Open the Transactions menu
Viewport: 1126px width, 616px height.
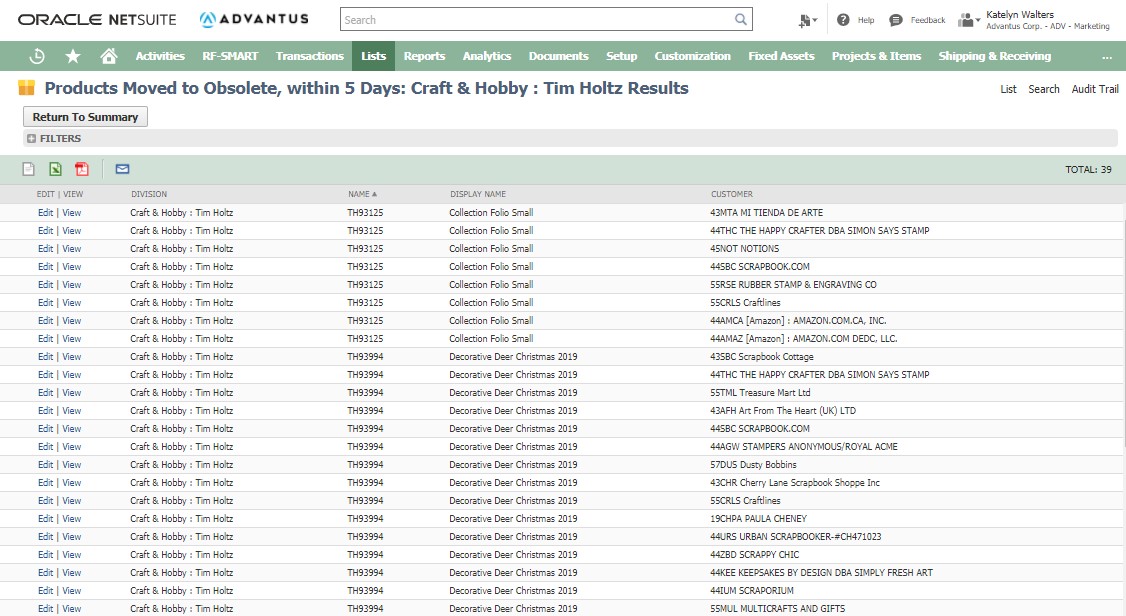click(310, 56)
